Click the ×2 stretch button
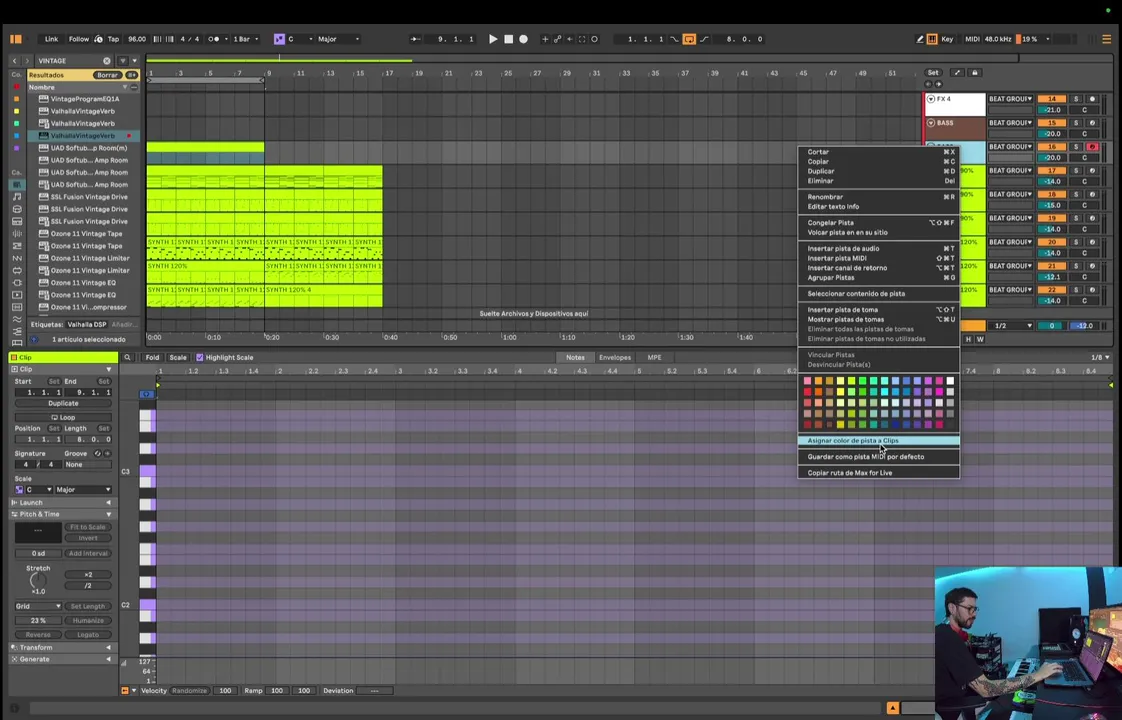Image resolution: width=1122 pixels, height=720 pixels. [x=88, y=575]
